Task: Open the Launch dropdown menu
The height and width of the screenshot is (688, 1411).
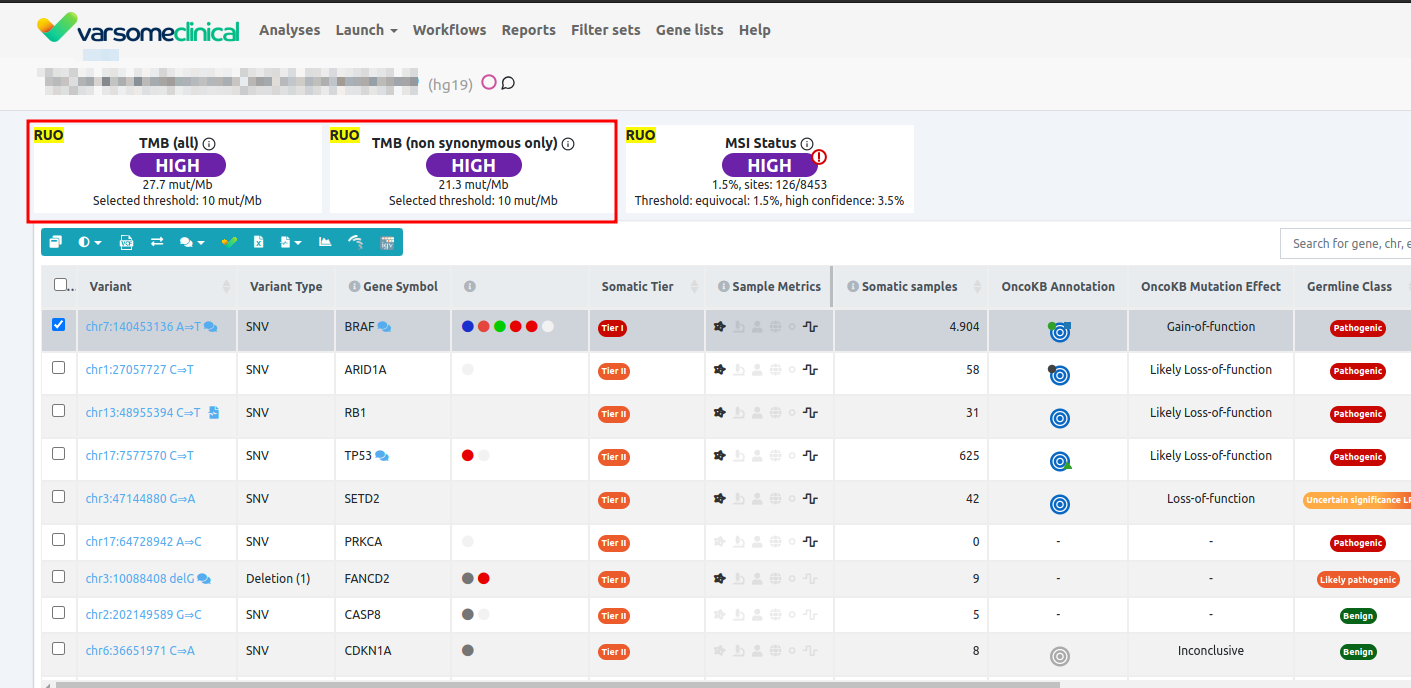Action: [366, 30]
